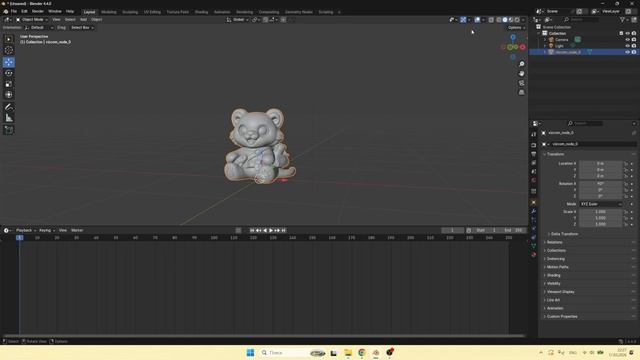Open the timeline Keying menu
Viewport: 640px width, 360px height.
coord(47,231)
